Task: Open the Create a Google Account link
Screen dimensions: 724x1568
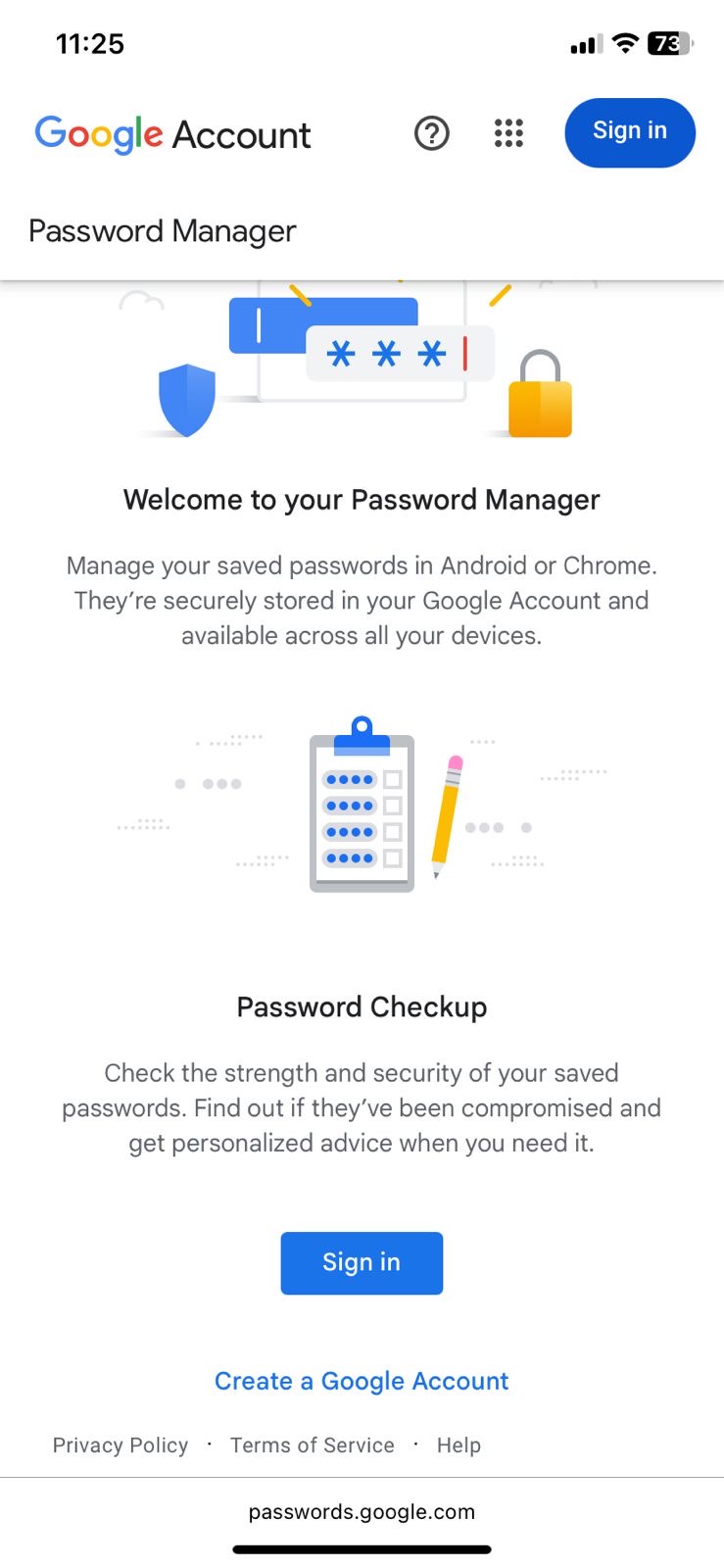Action: pyautogui.click(x=362, y=1381)
